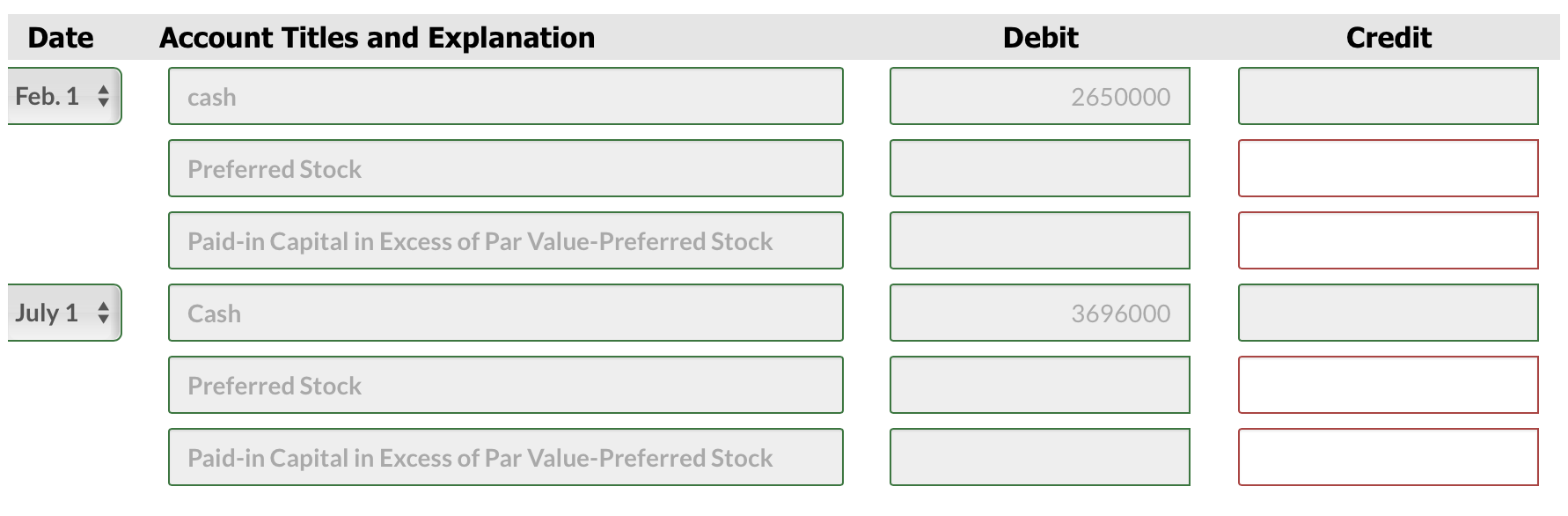Screen dimensions: 1568x516
Task: Select the debit field showing 2650000
Action: pos(1040,96)
